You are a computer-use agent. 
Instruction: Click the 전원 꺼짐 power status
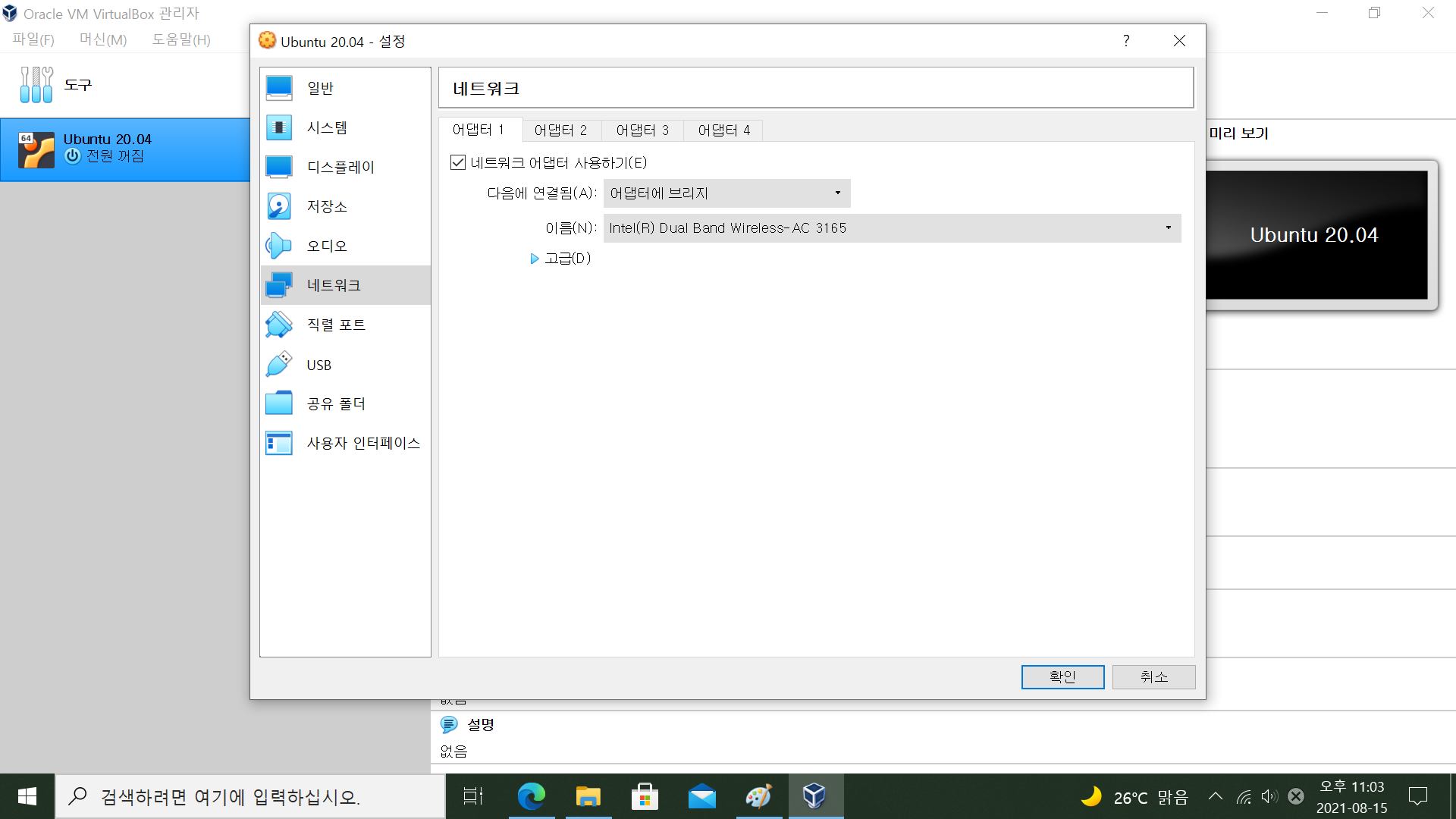(115, 156)
